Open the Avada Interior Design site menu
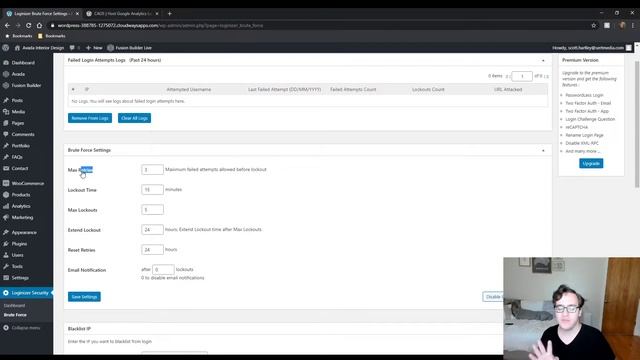This screenshot has height=360, width=640. pos(40,48)
